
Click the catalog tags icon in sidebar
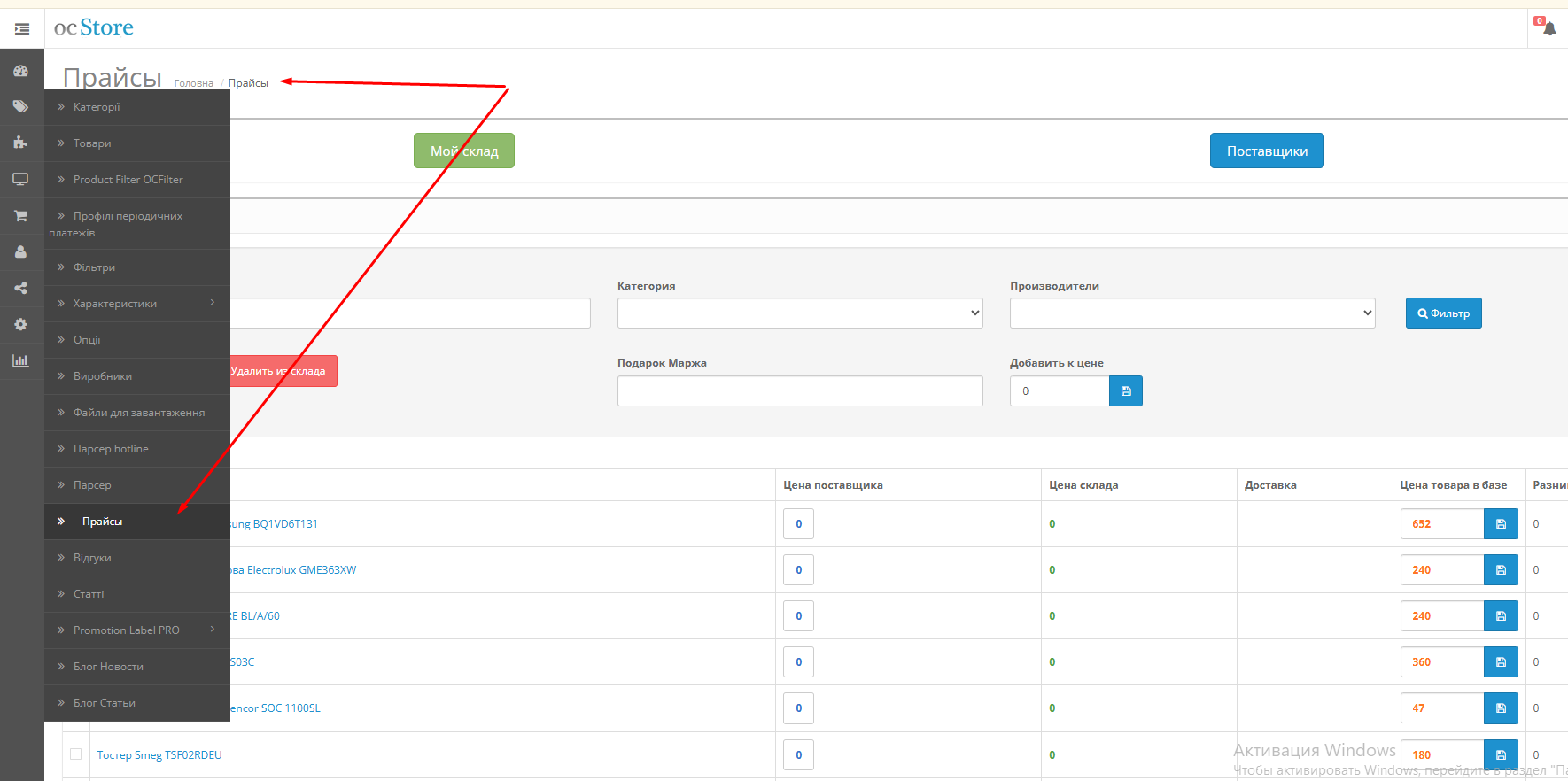[x=20, y=107]
